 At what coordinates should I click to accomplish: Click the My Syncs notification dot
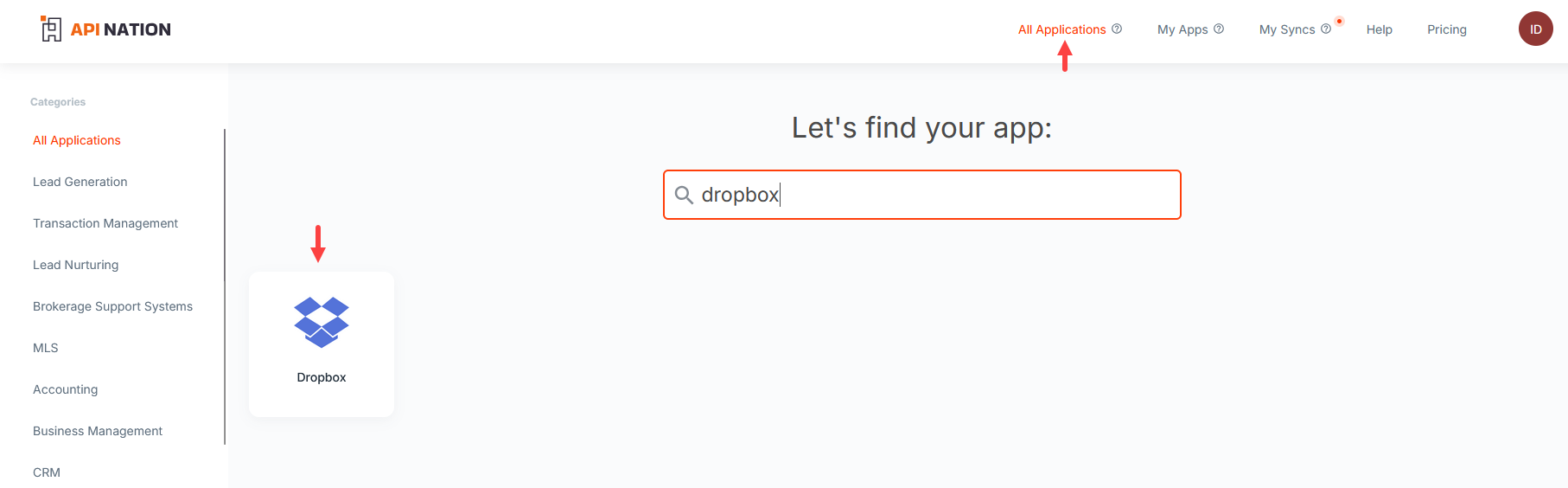pos(1339,21)
